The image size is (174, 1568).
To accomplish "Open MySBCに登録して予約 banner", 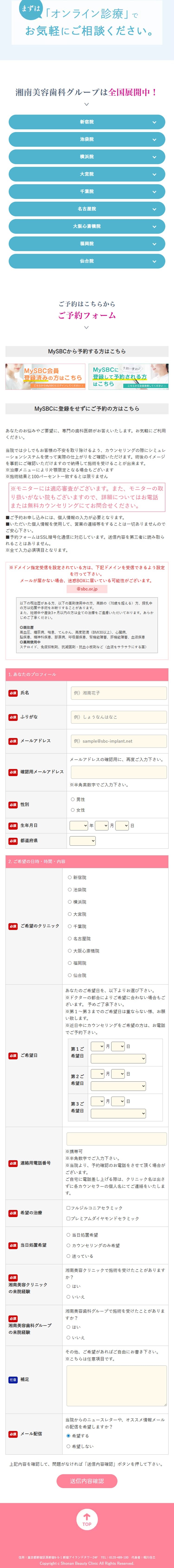I will [129, 376].
